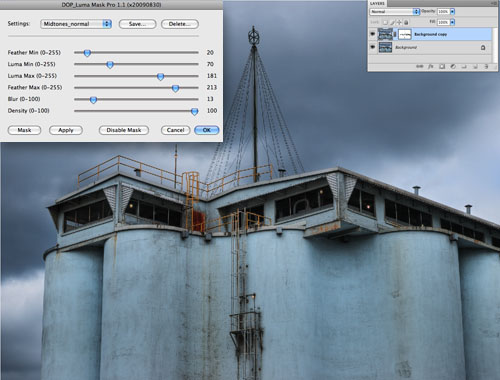Click the Feather Max value 213
Image resolution: width=500 pixels, height=380 pixels.
[x=212, y=87]
